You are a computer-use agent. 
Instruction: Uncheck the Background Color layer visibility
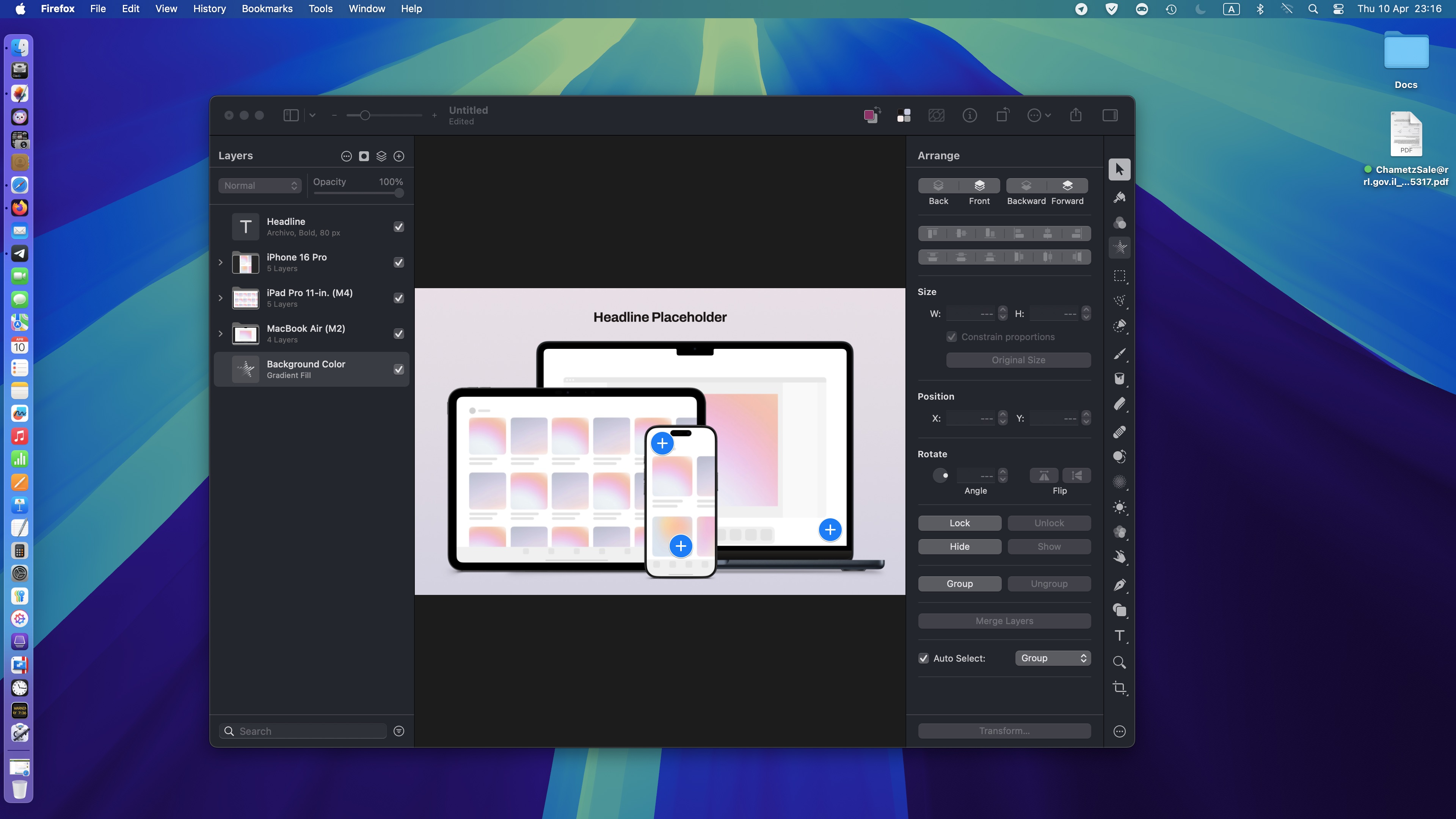[399, 369]
